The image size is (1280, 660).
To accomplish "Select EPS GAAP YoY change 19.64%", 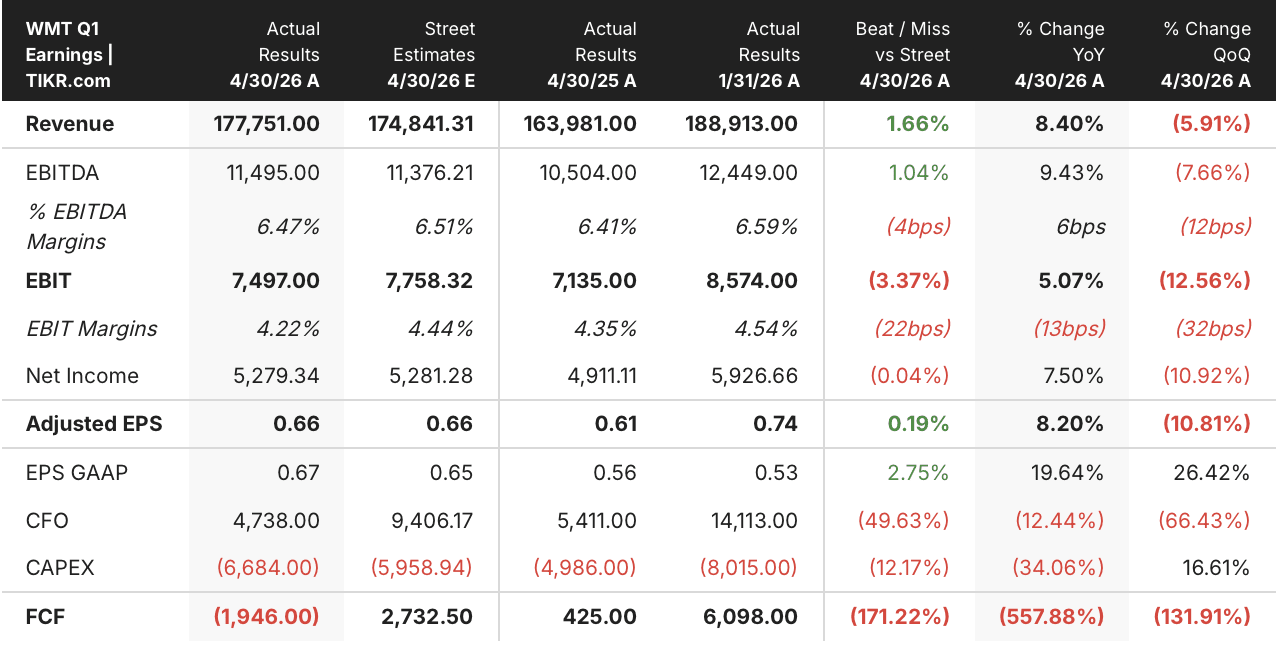I will (1067, 472).
